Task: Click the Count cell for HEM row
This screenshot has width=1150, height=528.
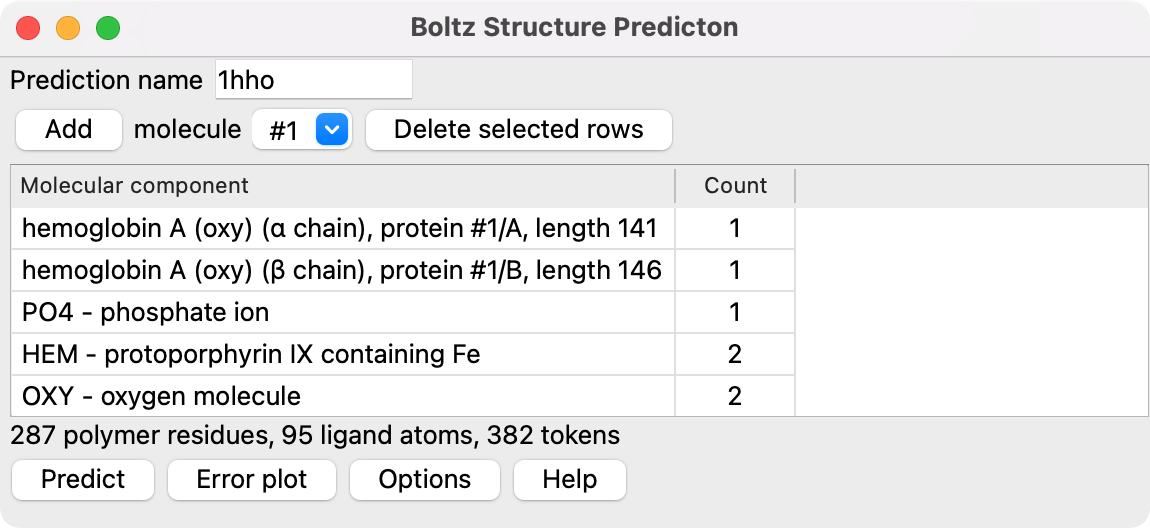Action: 735,355
